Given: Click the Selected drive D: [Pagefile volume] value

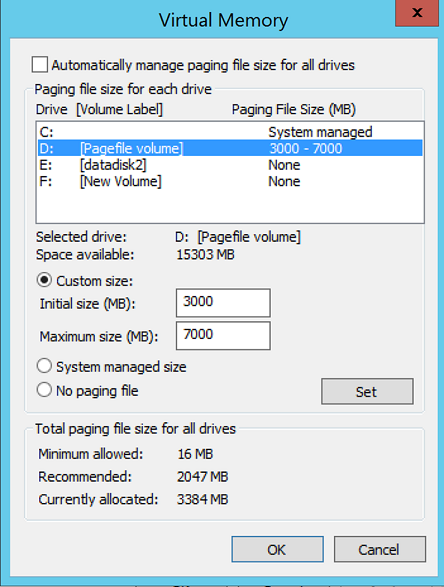Looking at the screenshot, I should tap(238, 237).
